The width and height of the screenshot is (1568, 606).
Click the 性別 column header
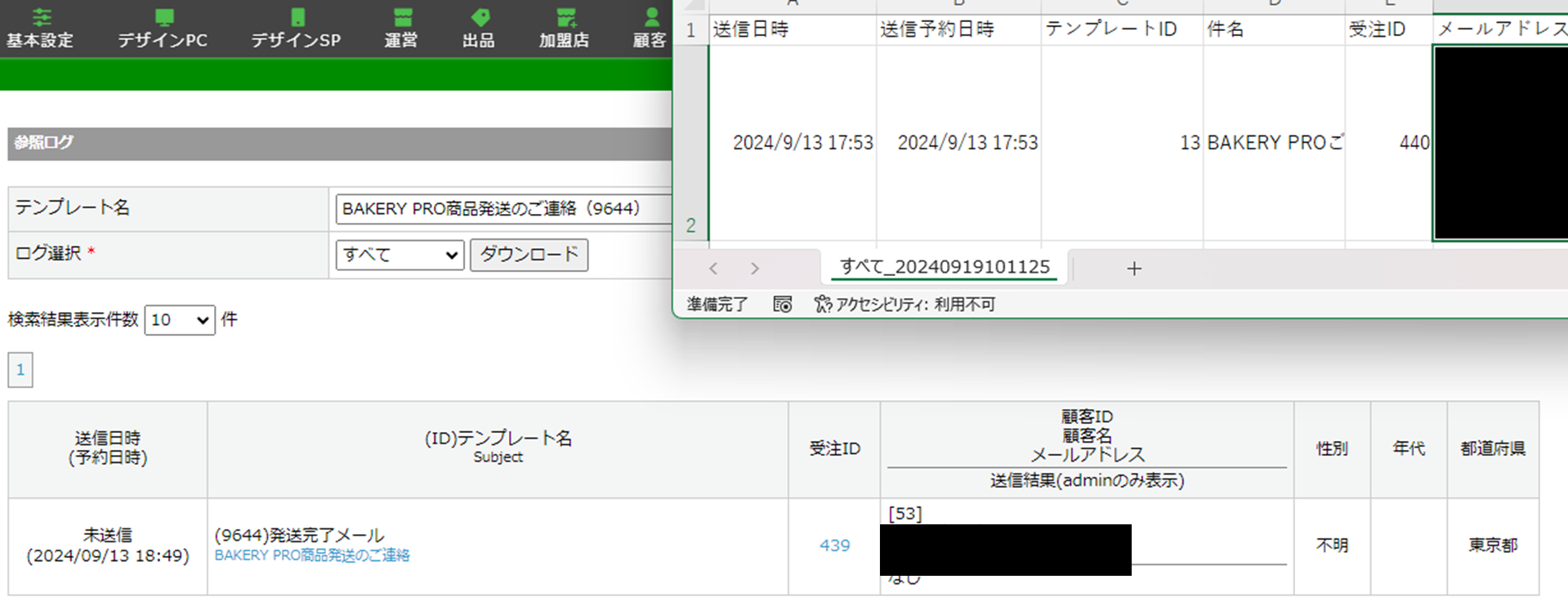(1332, 449)
